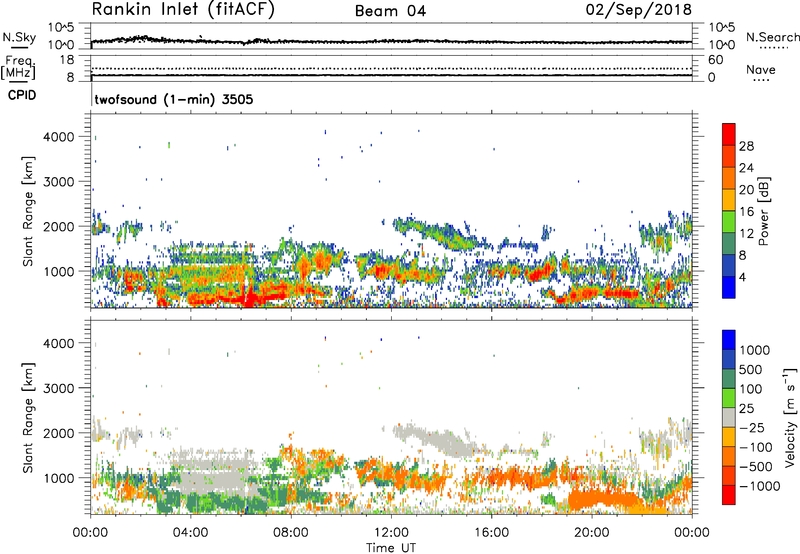Click the 'N.Sky' legend label

click(19, 37)
